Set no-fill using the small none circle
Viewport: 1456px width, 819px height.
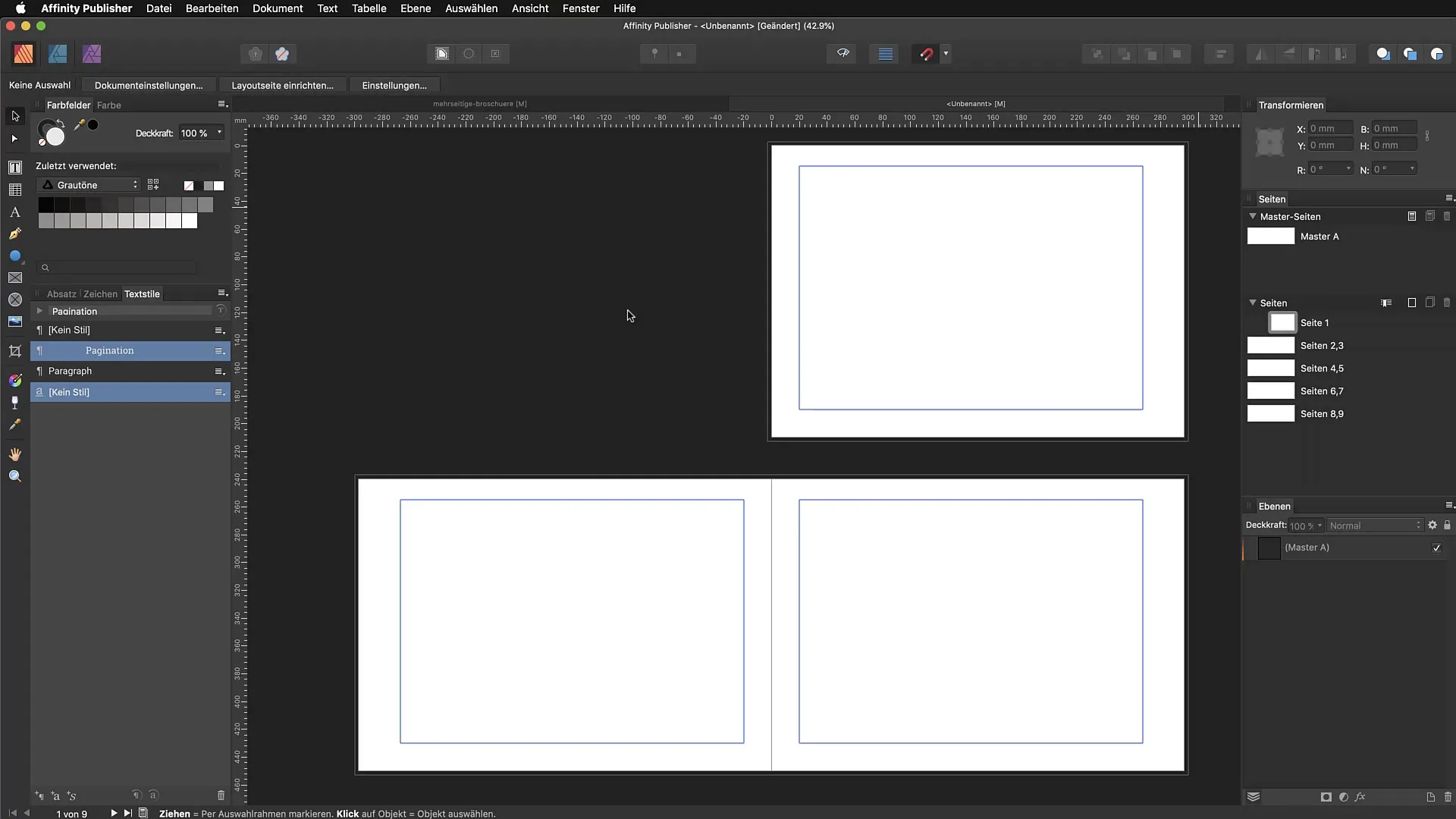coord(42,143)
